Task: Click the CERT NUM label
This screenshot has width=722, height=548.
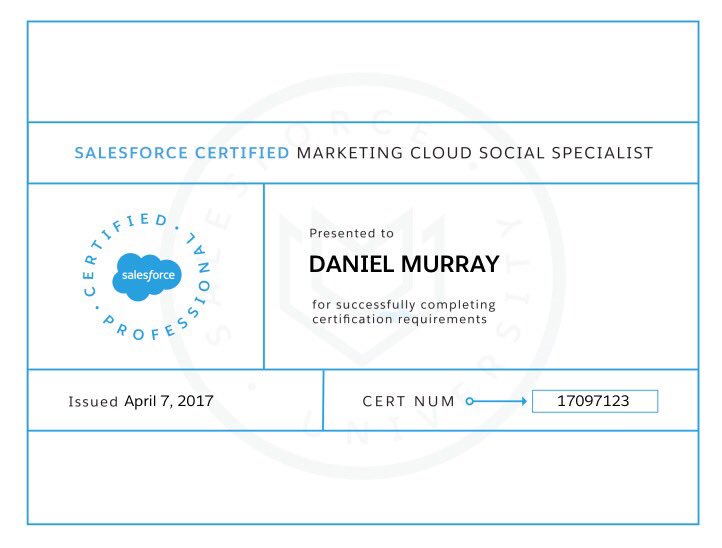Action: tap(408, 402)
